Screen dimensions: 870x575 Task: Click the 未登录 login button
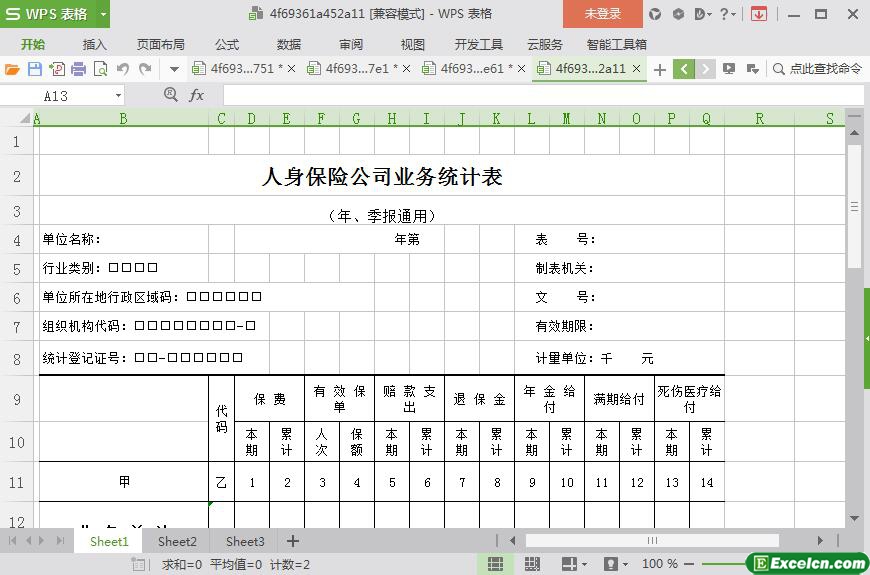[x=603, y=14]
